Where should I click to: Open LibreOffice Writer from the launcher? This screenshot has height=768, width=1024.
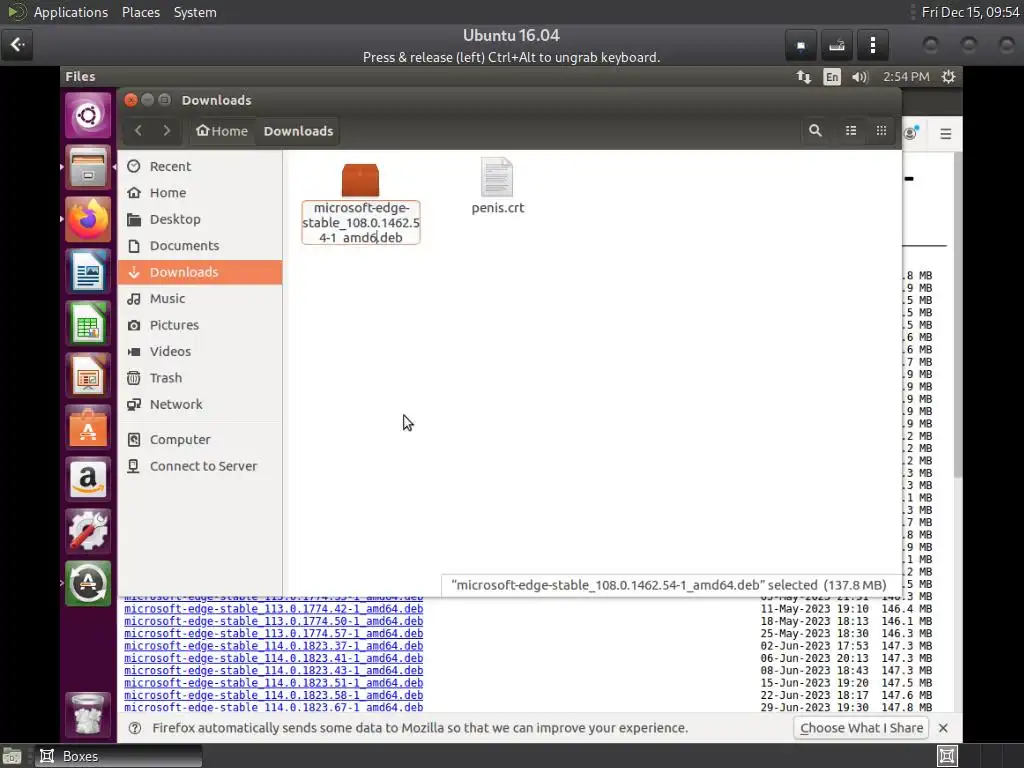click(x=88, y=271)
